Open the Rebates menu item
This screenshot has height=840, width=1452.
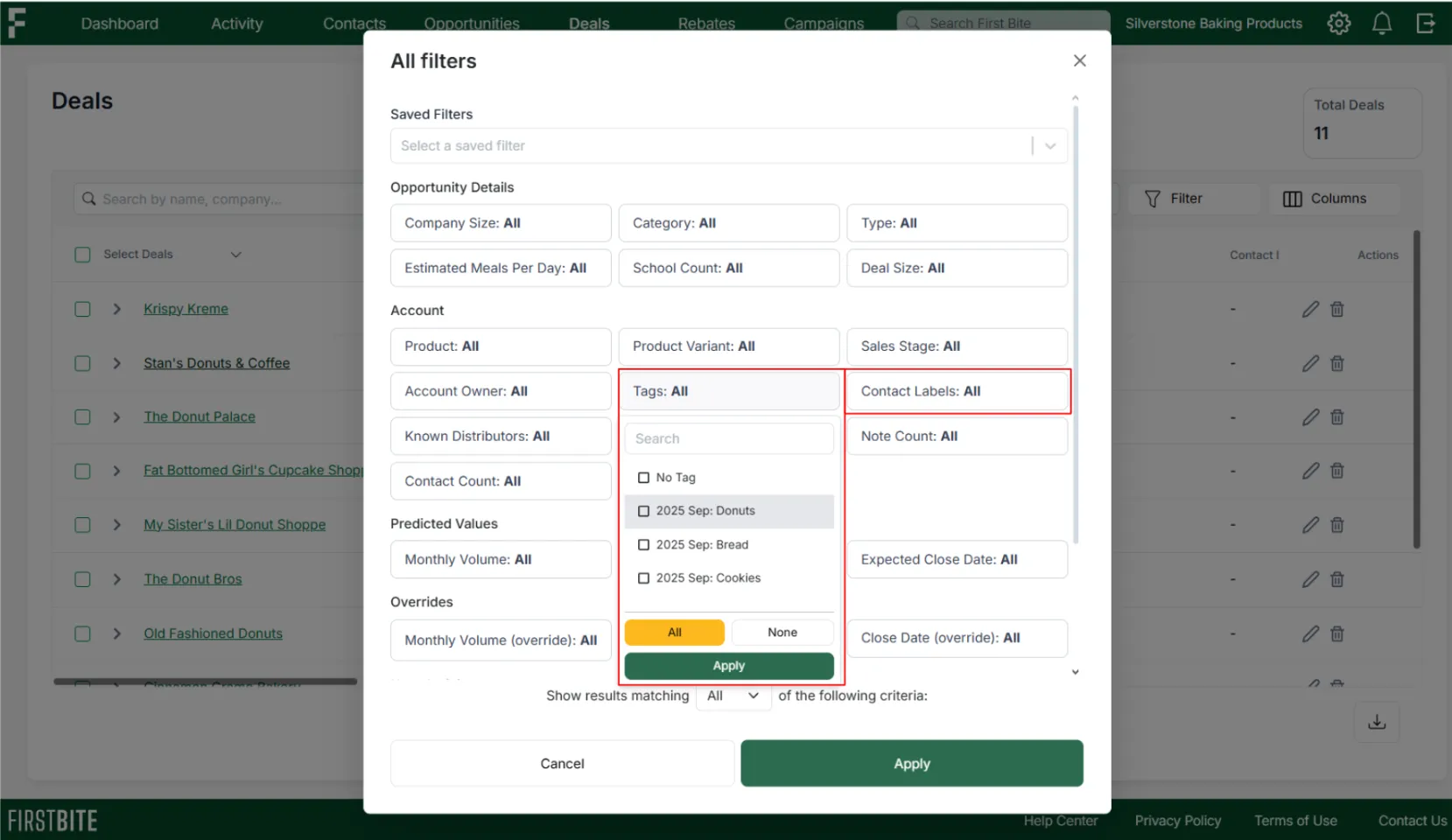[x=706, y=24]
